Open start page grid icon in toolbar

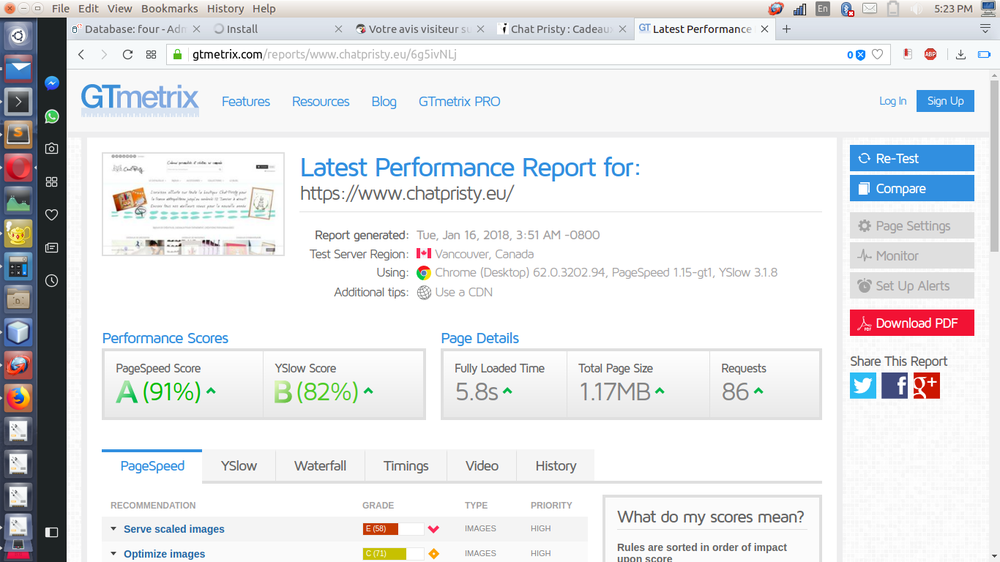click(151, 54)
